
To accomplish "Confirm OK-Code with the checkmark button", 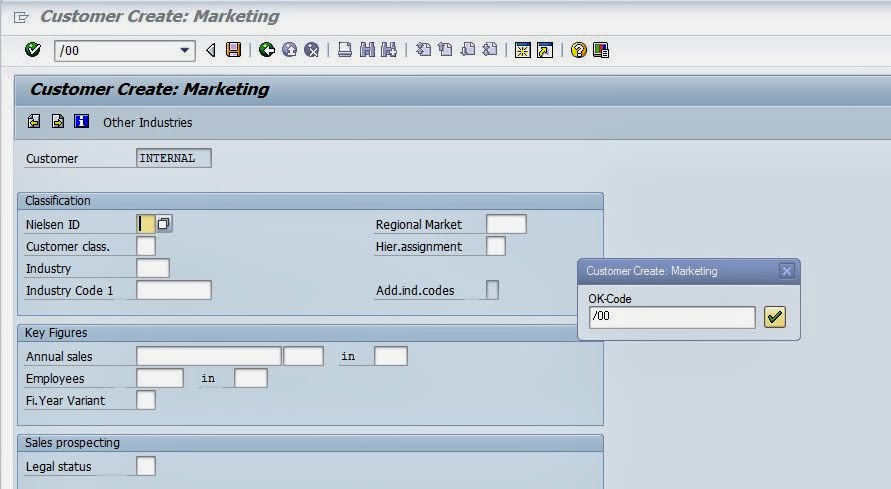I will 775,317.
